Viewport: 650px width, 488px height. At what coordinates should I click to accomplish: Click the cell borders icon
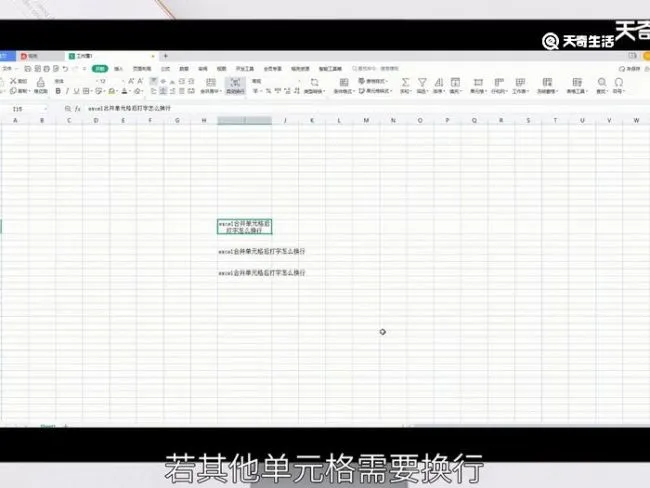pos(86,91)
